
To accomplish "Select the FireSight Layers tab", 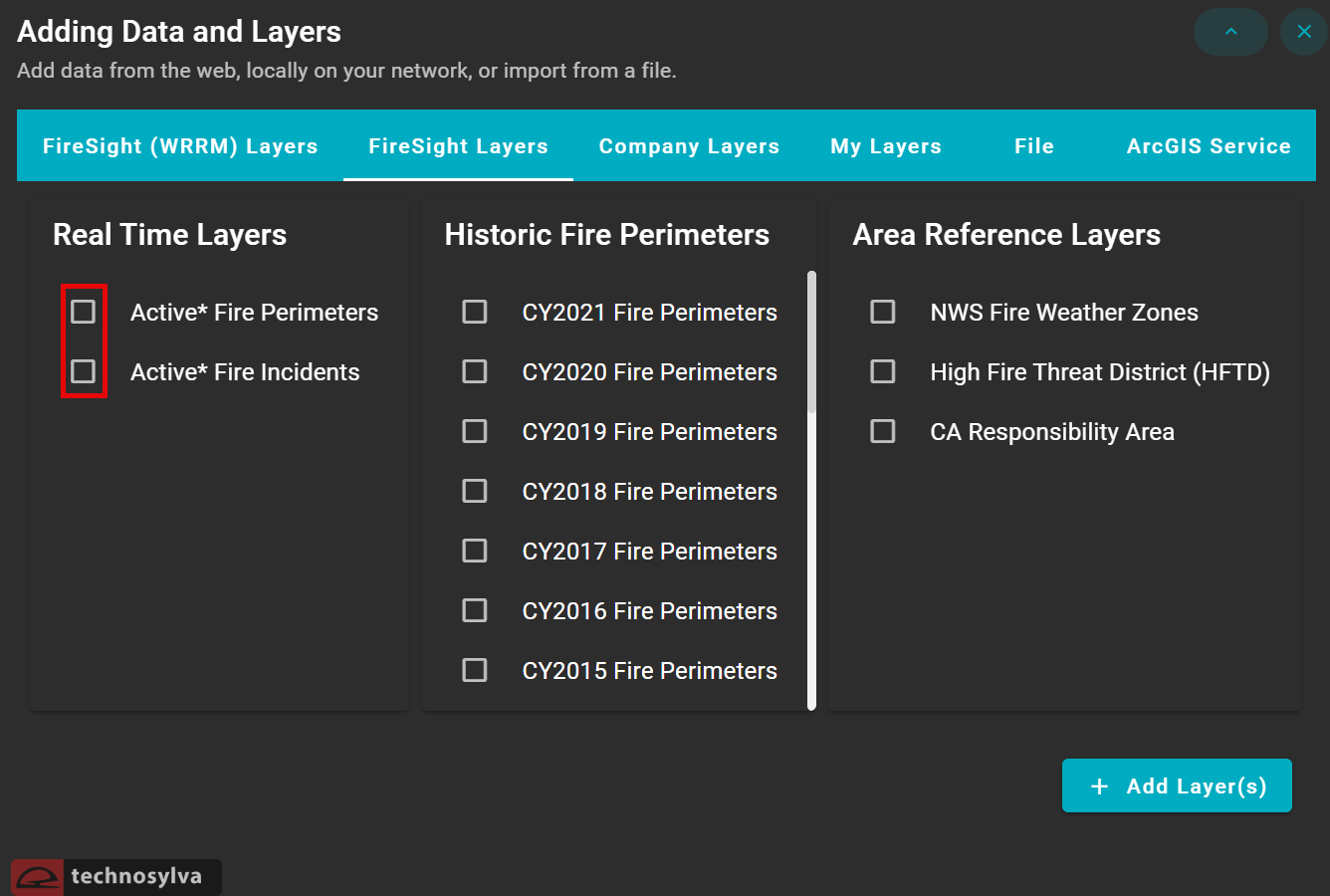I will tap(458, 146).
